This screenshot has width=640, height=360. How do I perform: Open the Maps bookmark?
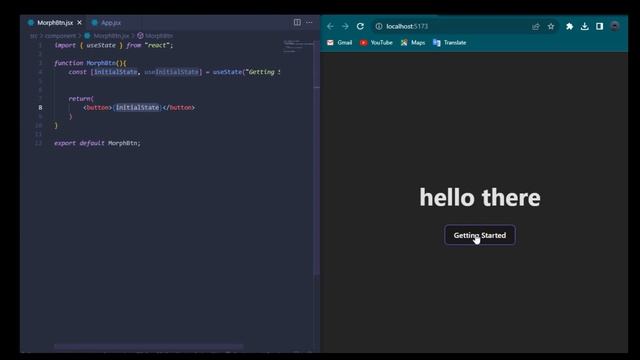pyautogui.click(x=413, y=42)
